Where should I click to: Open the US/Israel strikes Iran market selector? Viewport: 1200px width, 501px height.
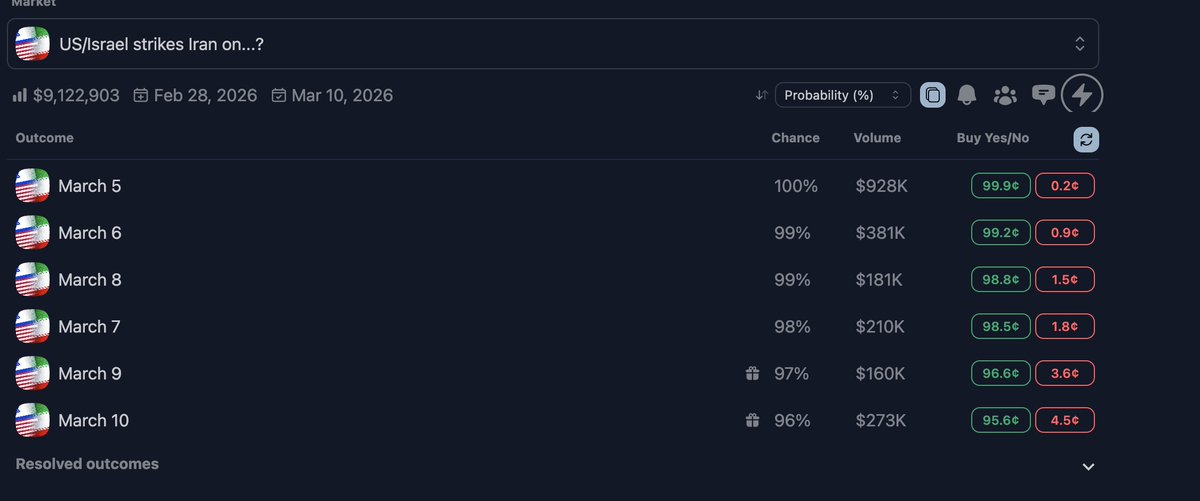(x=553, y=43)
